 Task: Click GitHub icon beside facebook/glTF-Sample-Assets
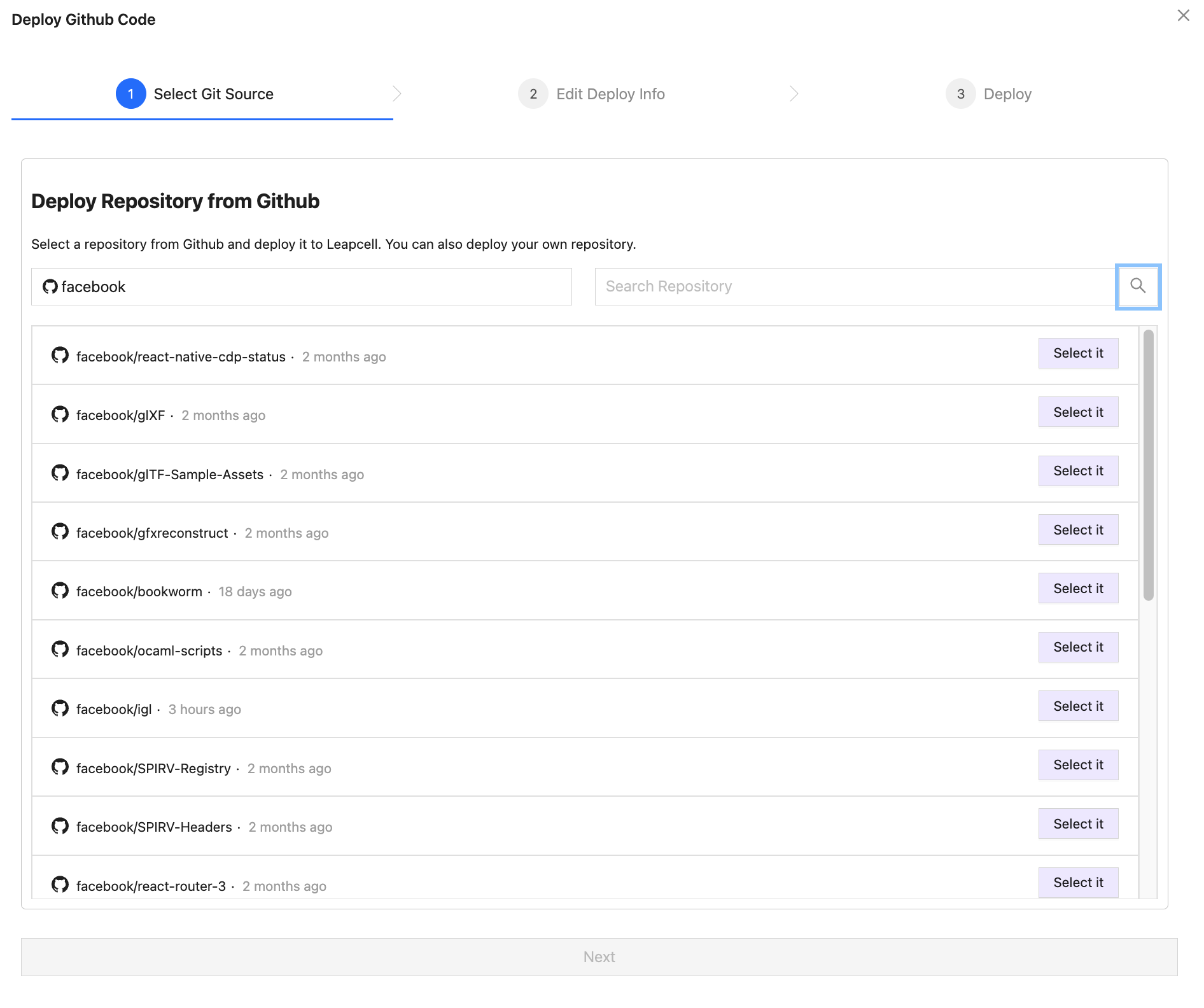coord(60,473)
